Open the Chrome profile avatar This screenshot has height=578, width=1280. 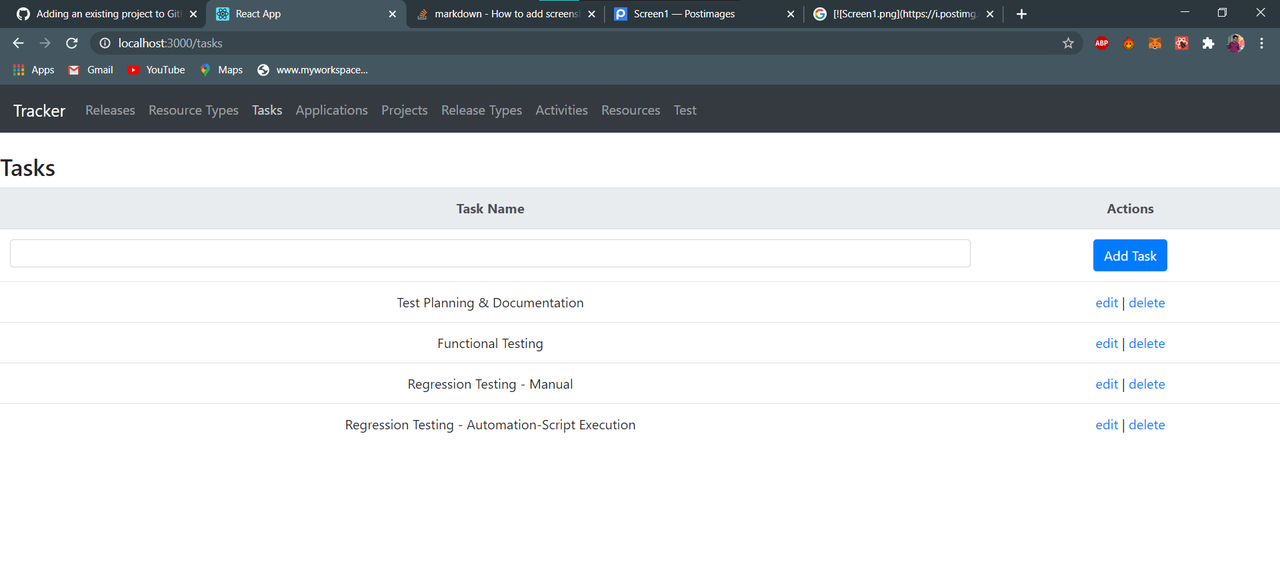coord(1236,43)
